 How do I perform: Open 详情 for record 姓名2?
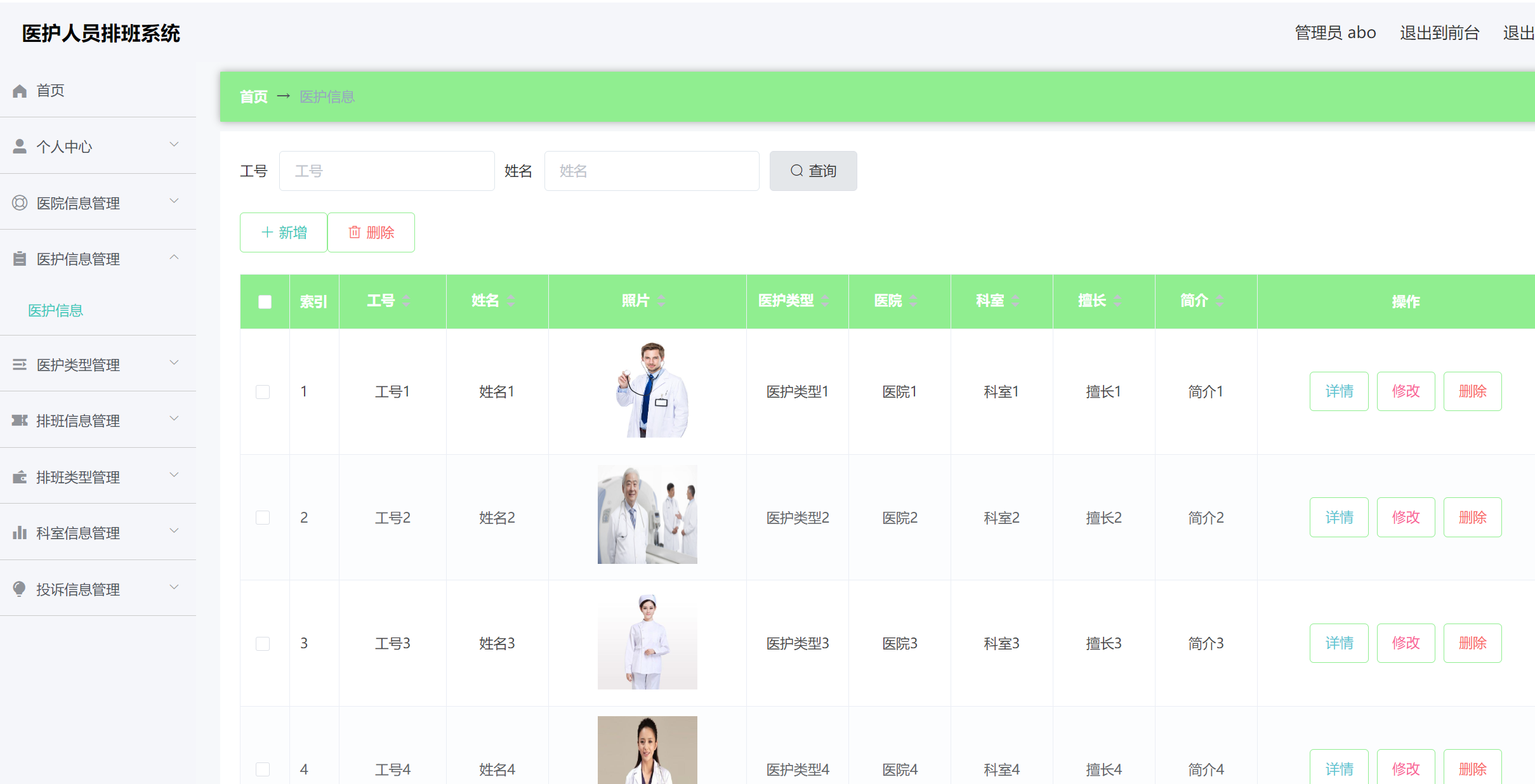click(1339, 517)
